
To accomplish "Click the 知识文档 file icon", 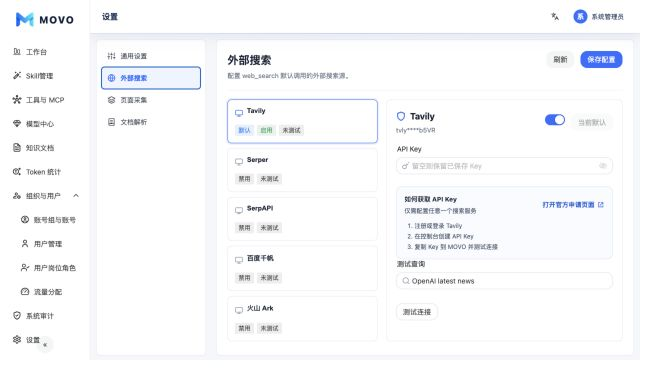I will tap(17, 147).
